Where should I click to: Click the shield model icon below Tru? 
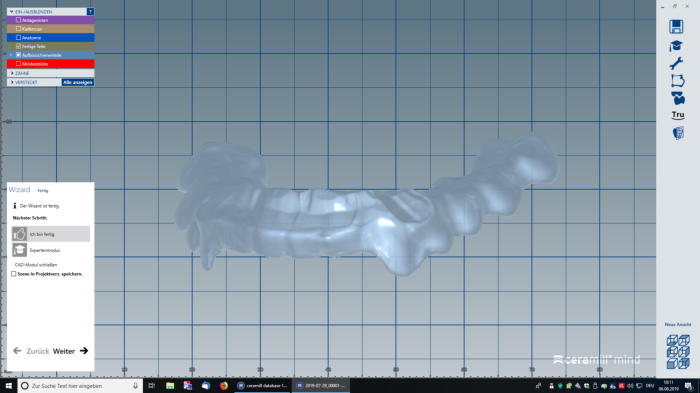pyautogui.click(x=678, y=133)
